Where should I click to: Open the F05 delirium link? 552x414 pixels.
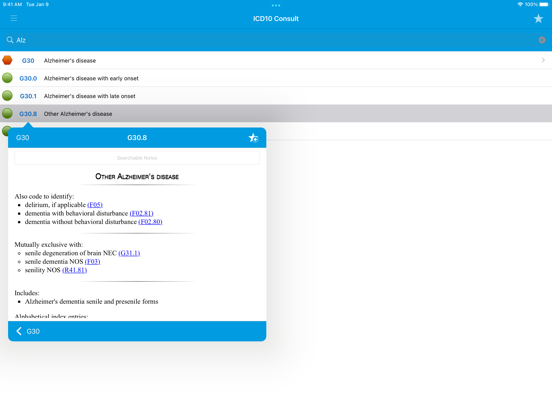[x=95, y=205]
